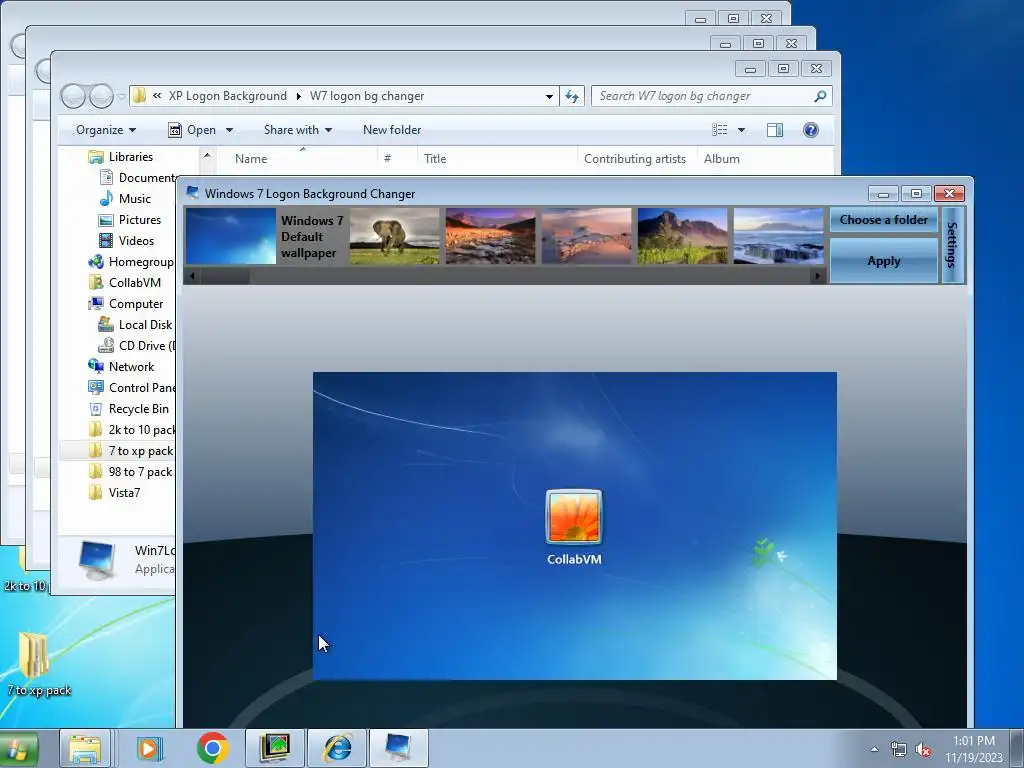Click the thumbnail strip left scroll arrow

[x=192, y=276]
